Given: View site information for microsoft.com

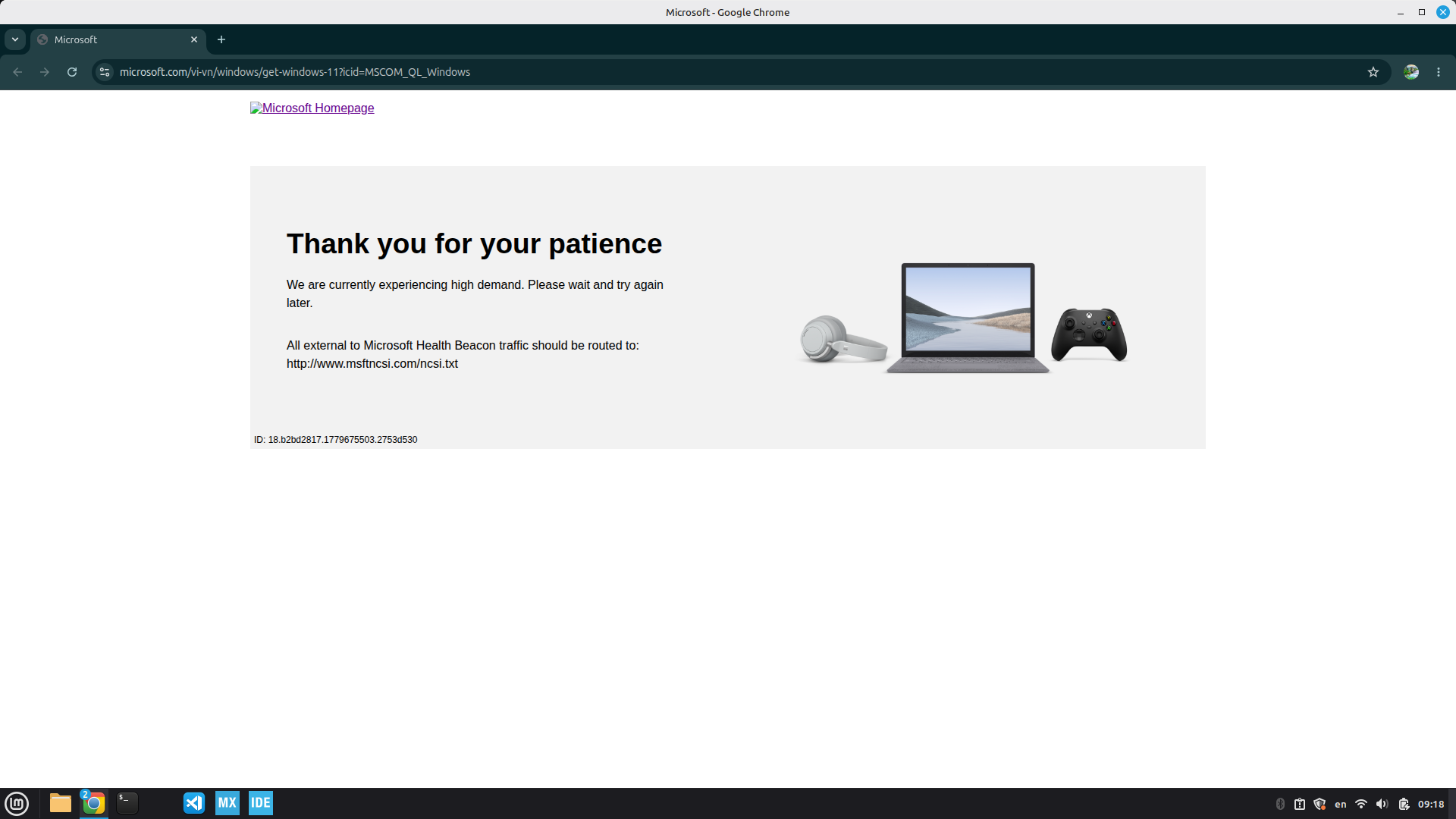Looking at the screenshot, I should coord(105,72).
